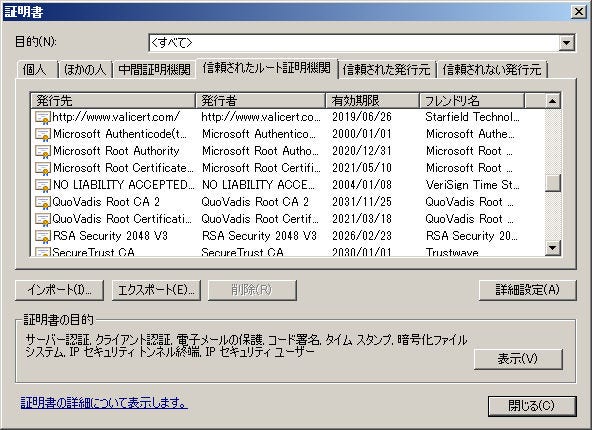
Task: Click certificate icon beside Microsoft Authenticode row
Action: 43,134
